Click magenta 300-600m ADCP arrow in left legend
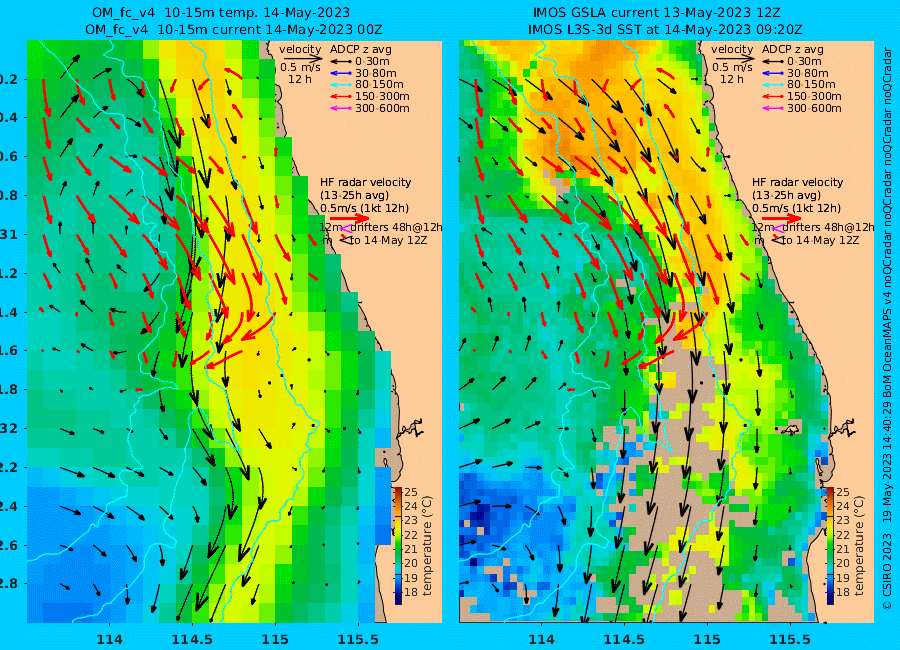The height and width of the screenshot is (650, 900). [x=341, y=108]
